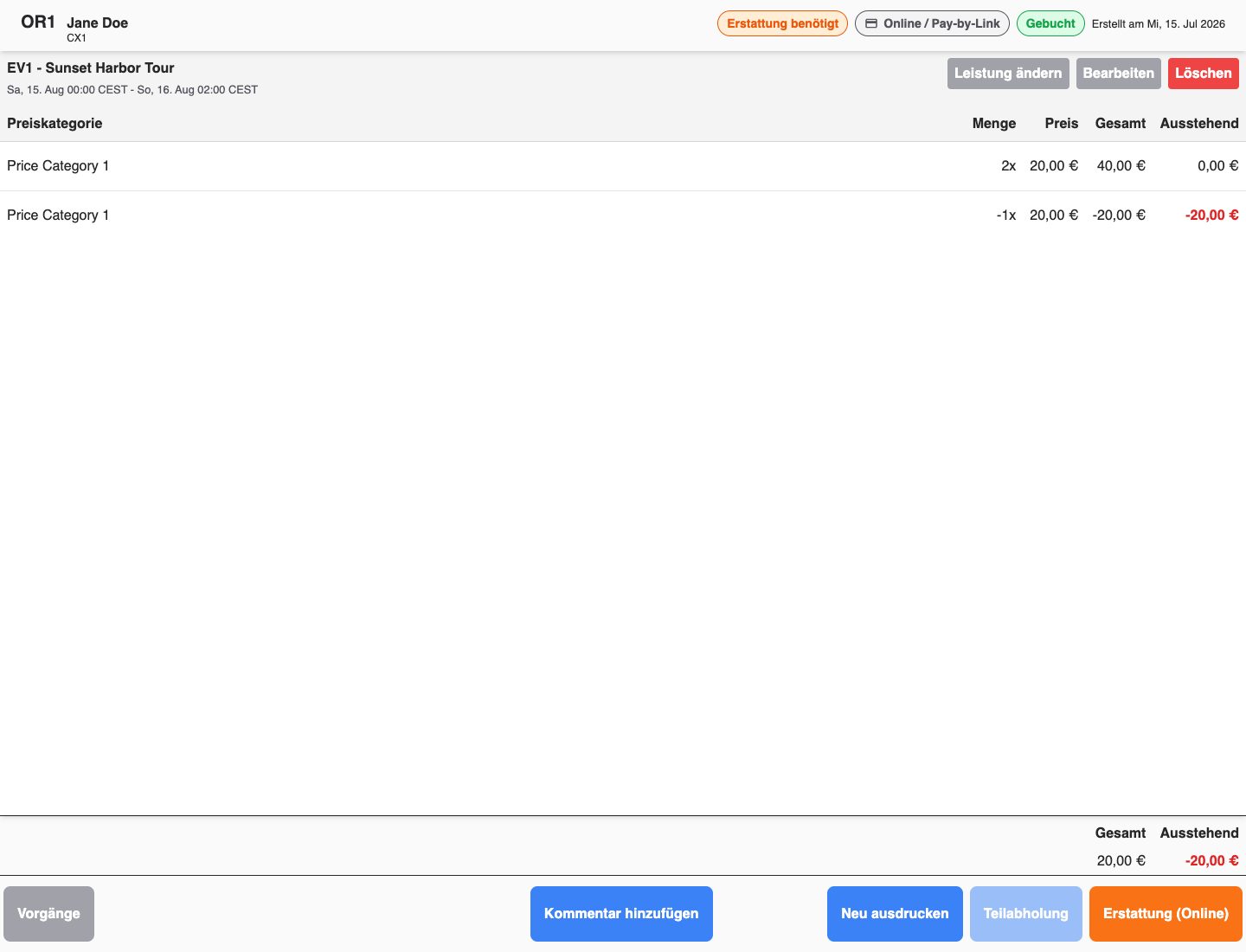This screenshot has width=1246, height=952.
Task: Click event title EV1 - Sunset Harbor Tour
Action: [91, 68]
